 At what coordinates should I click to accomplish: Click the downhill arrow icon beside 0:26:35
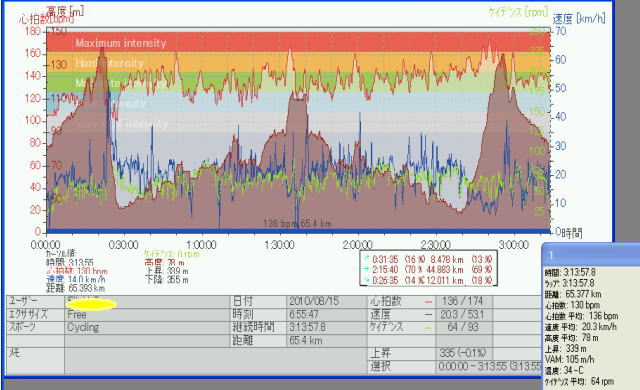click(x=366, y=280)
